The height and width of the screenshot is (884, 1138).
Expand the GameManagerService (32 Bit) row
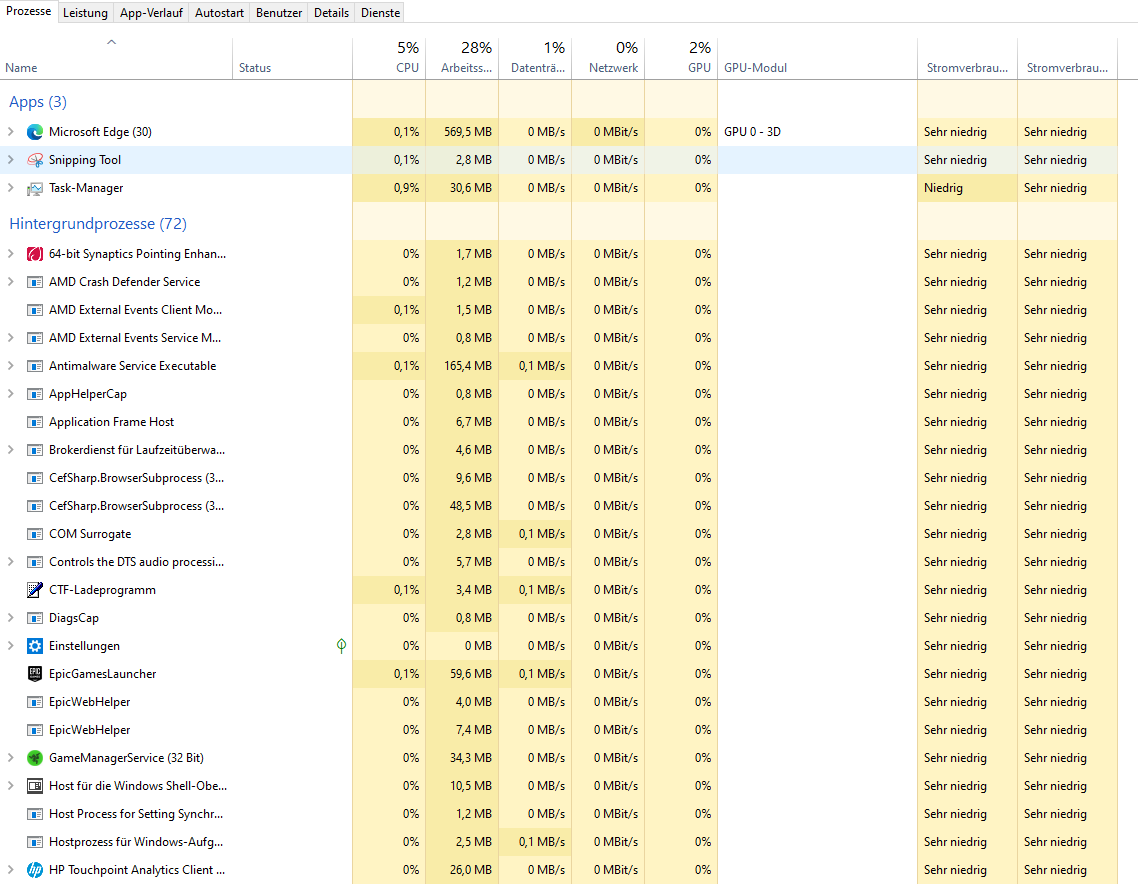pos(10,758)
